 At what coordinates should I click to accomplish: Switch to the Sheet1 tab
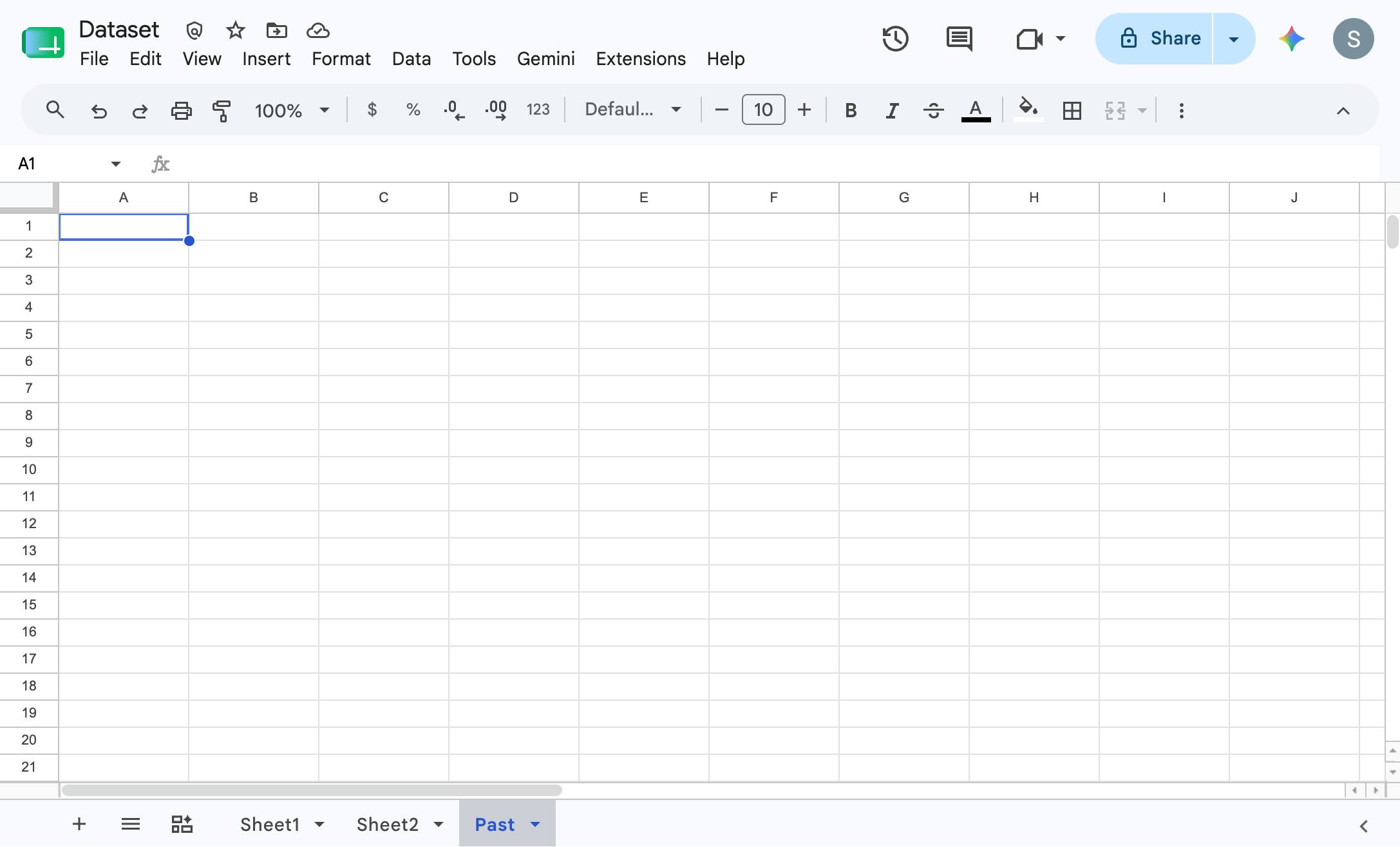pyautogui.click(x=270, y=824)
